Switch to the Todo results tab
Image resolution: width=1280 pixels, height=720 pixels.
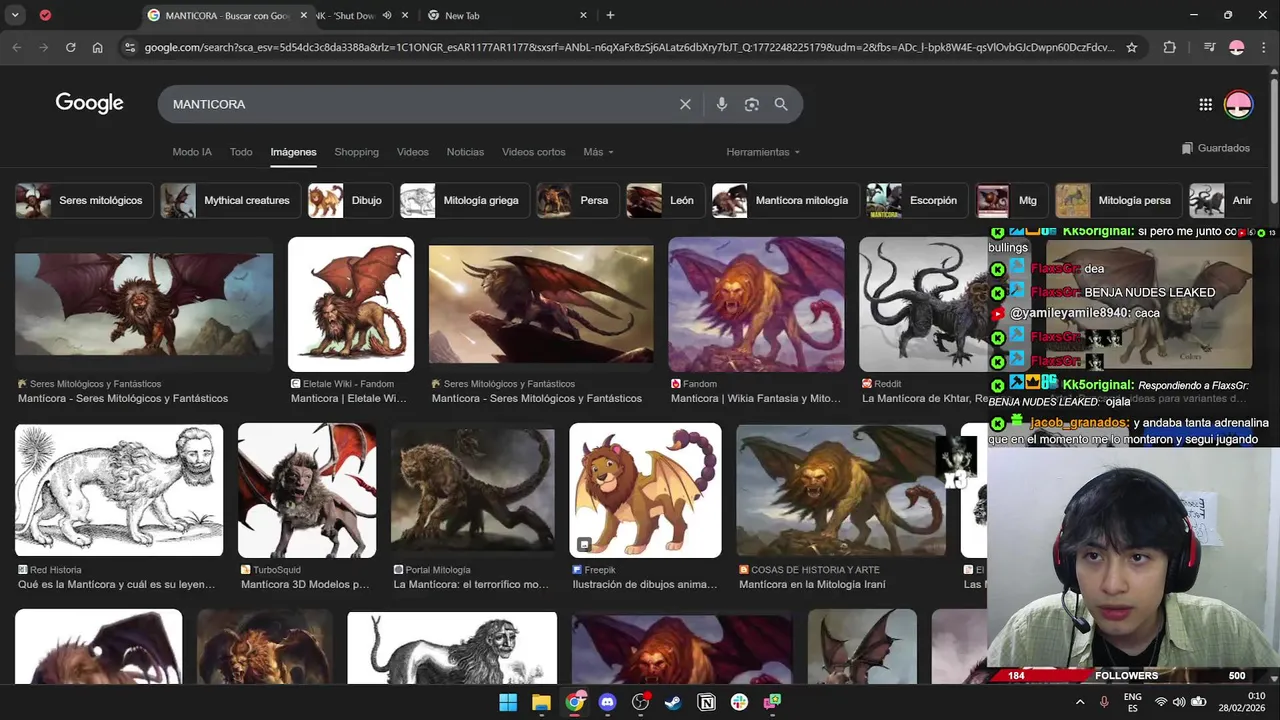click(x=241, y=152)
